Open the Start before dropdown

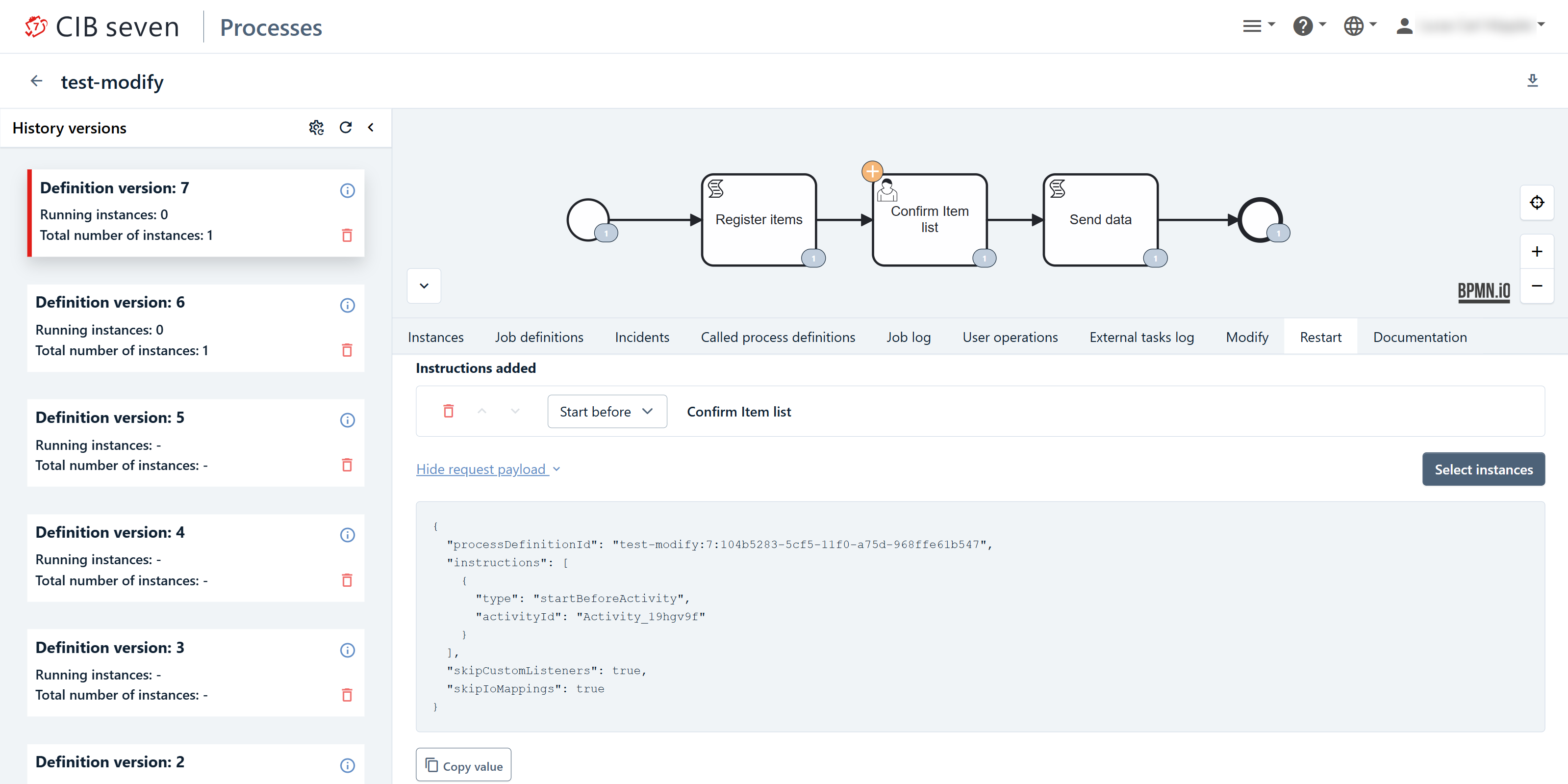tap(606, 411)
